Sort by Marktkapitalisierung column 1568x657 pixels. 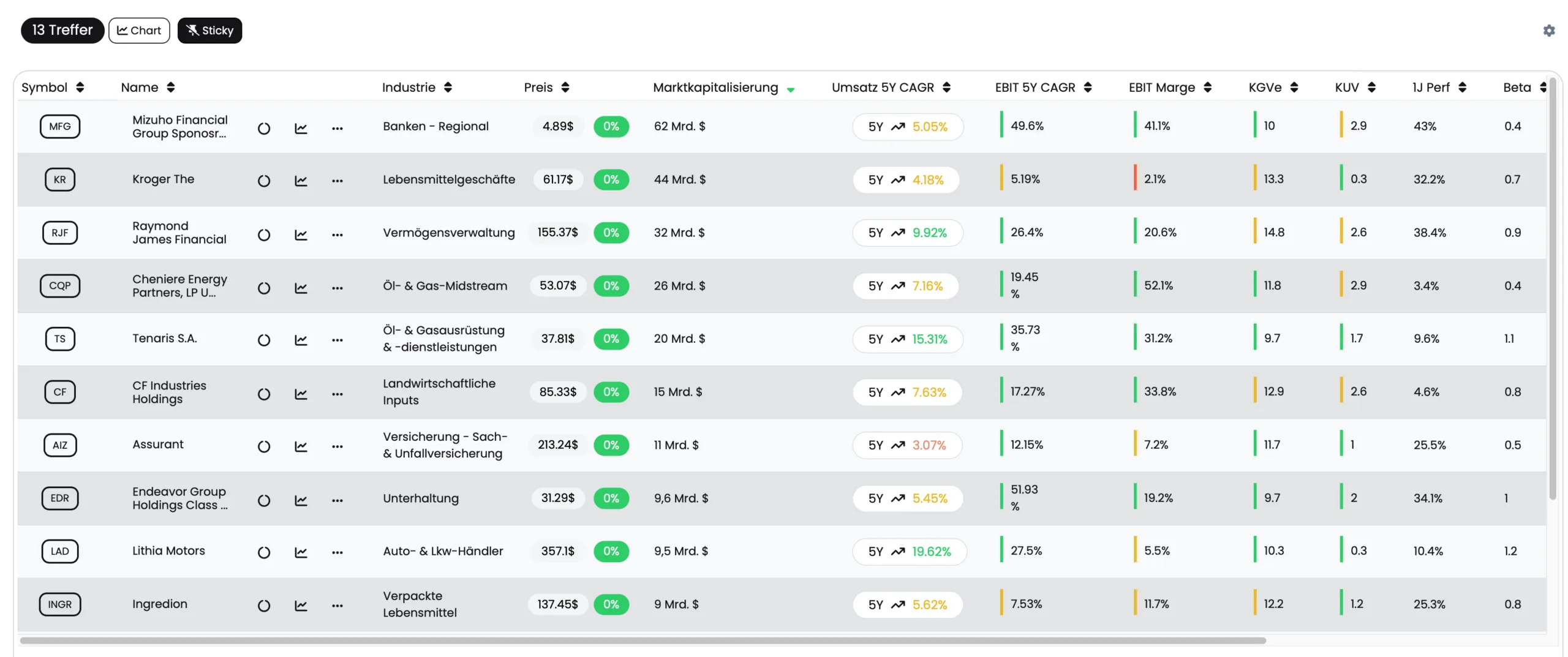tap(723, 88)
